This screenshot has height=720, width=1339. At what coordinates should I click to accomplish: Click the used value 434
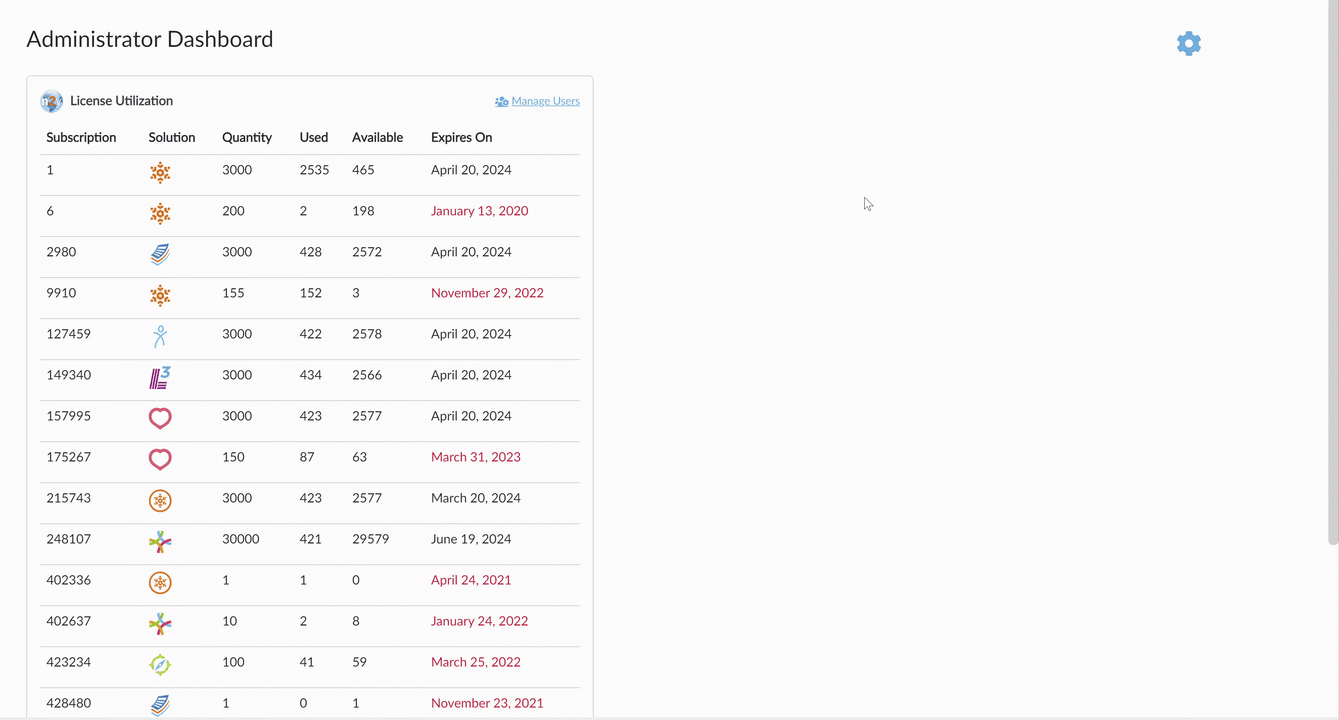pos(311,375)
